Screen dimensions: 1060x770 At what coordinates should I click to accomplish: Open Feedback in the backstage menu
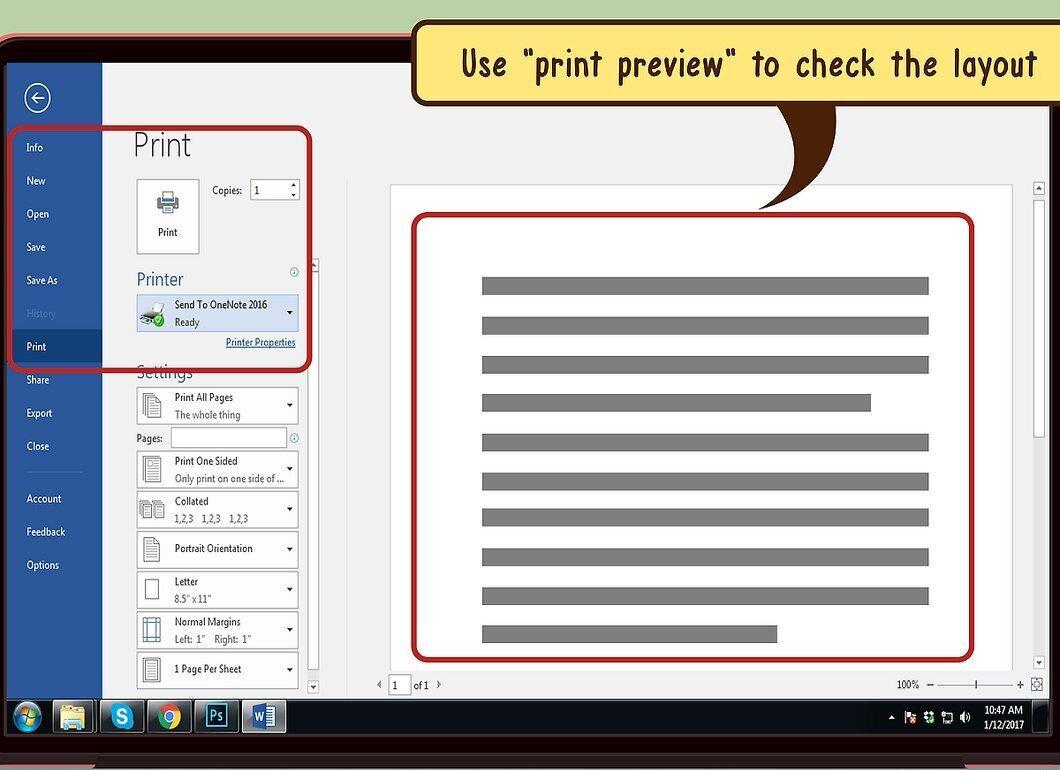pyautogui.click(x=46, y=531)
